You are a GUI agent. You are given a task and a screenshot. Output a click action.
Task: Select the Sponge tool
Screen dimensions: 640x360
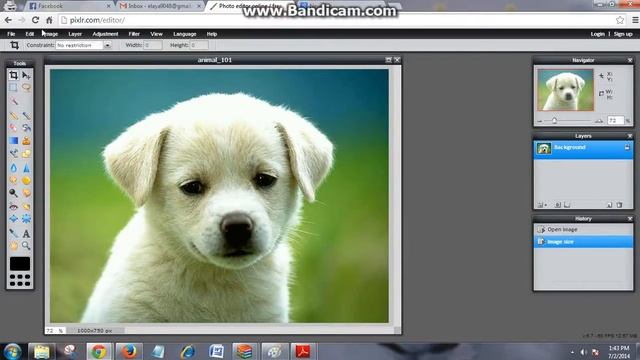point(26,180)
